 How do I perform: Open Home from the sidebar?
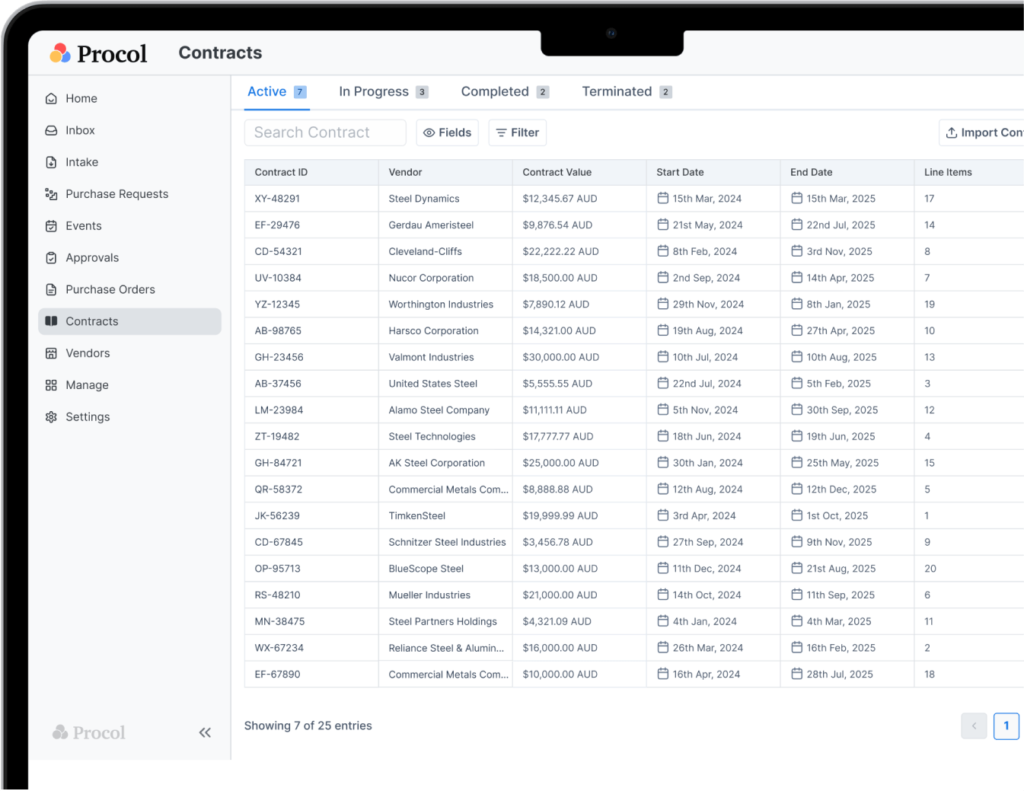click(81, 98)
